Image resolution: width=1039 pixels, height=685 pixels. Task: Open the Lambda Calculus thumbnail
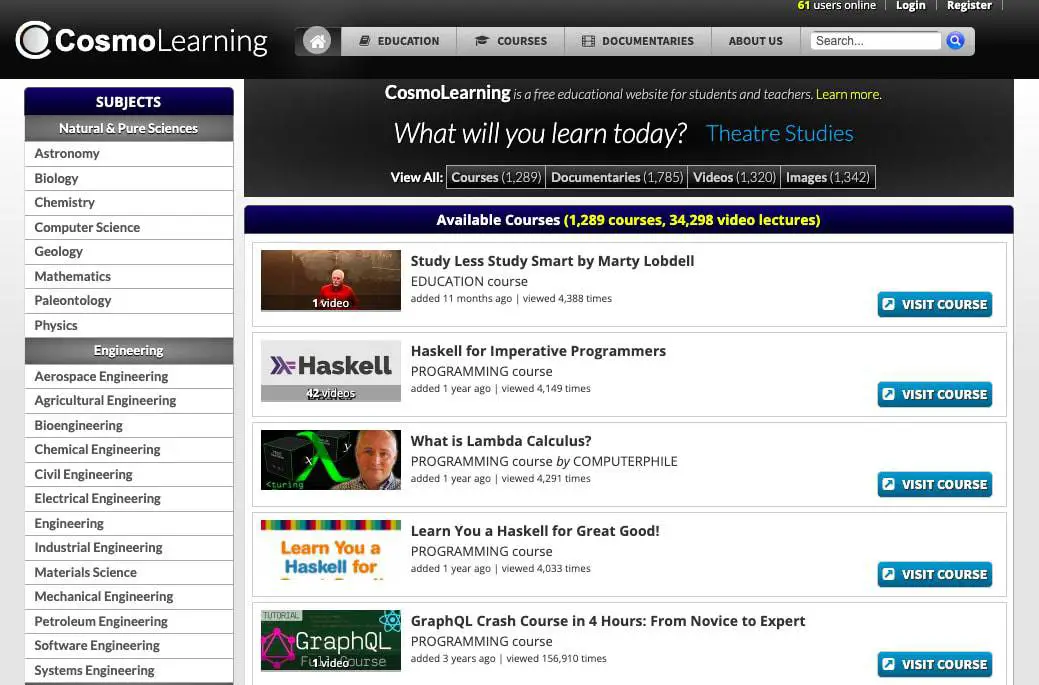pos(331,460)
